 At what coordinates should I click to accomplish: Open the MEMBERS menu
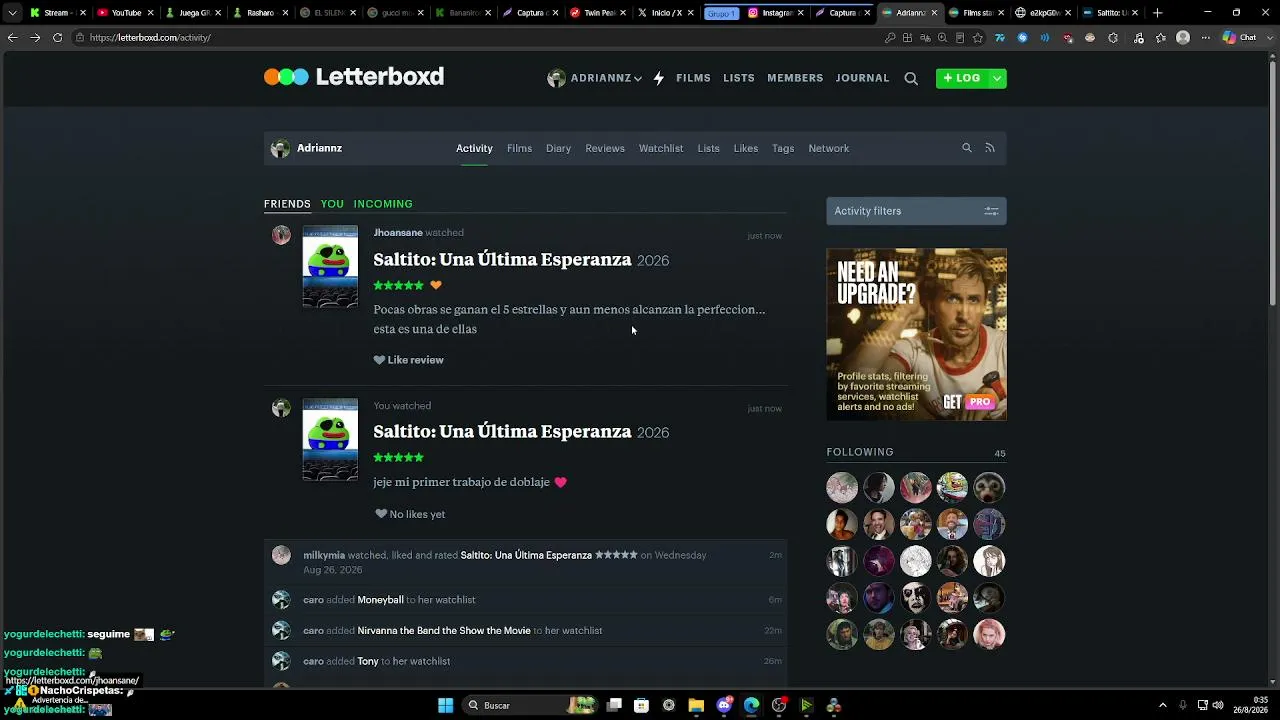pyautogui.click(x=795, y=78)
